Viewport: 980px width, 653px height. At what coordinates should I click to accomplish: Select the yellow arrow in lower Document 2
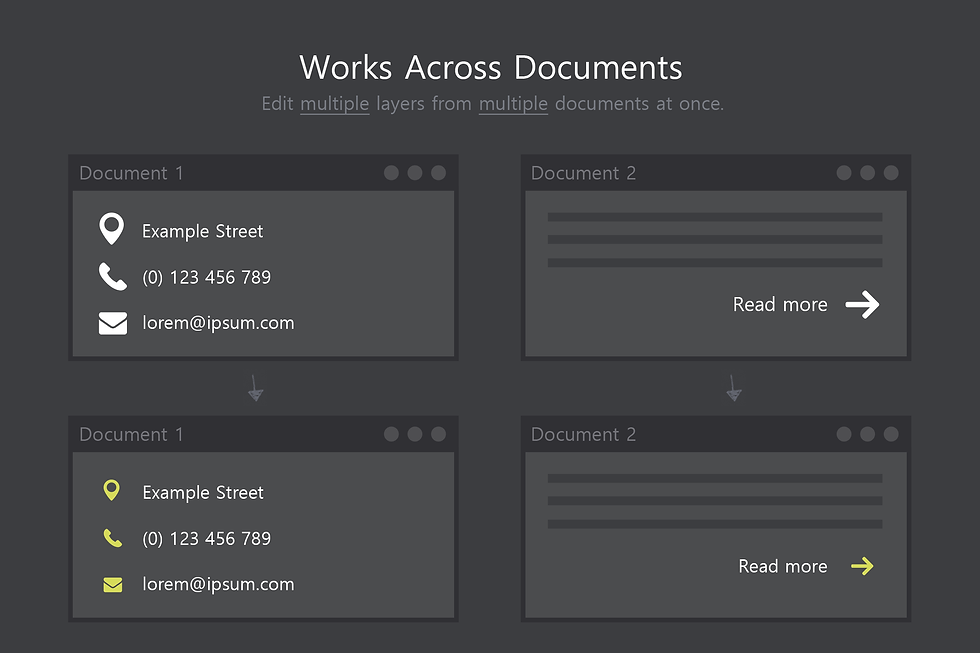(862, 565)
